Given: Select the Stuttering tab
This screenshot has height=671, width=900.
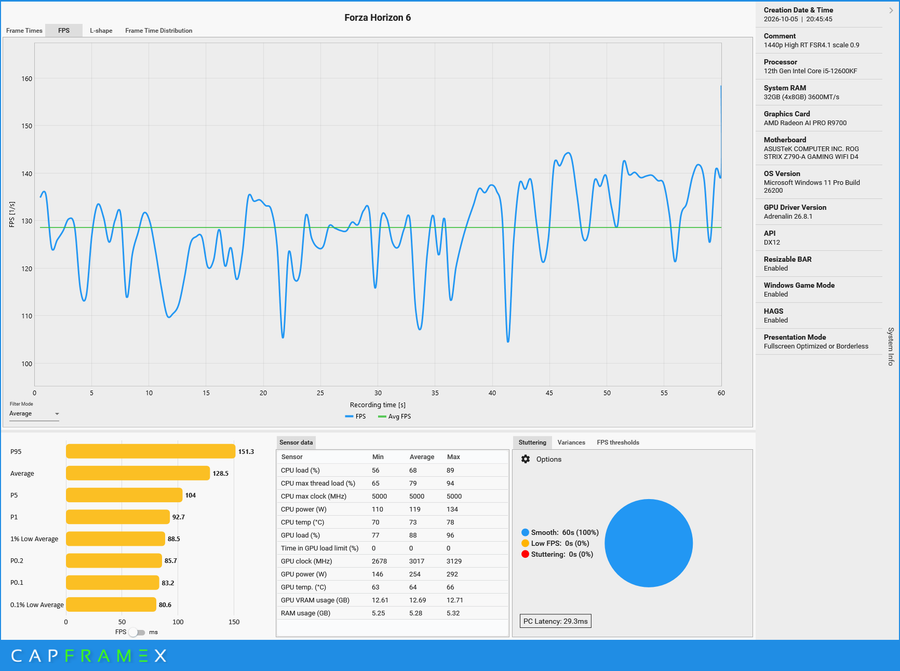Looking at the screenshot, I should (x=532, y=443).
